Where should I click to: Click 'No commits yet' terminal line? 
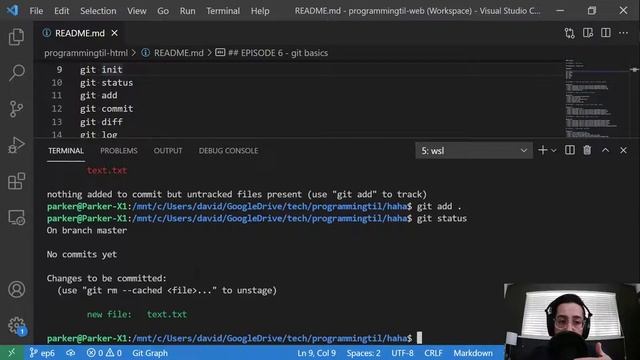click(82, 254)
